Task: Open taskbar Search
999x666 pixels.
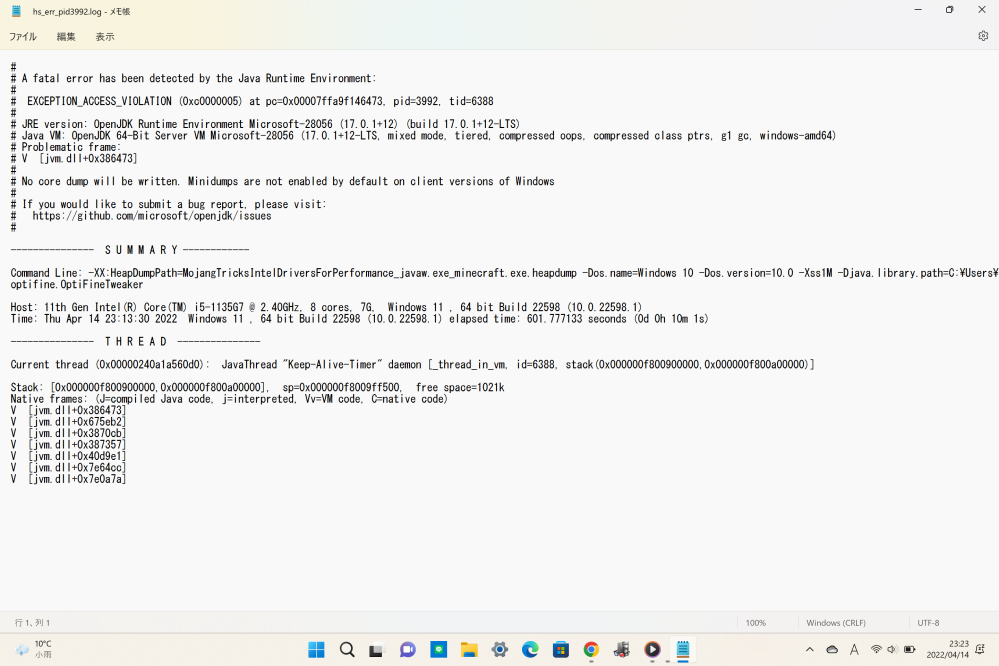Action: [x=347, y=649]
